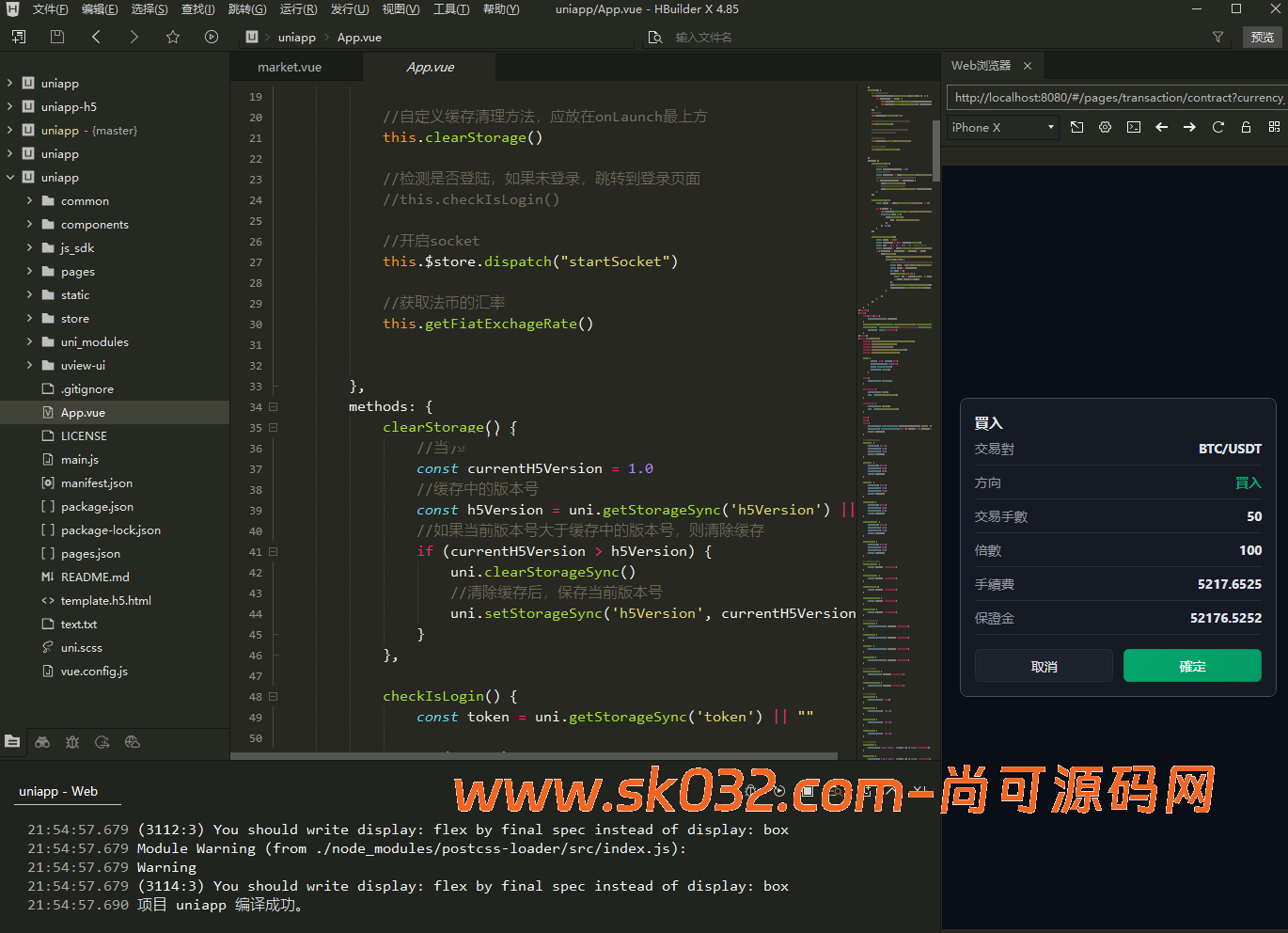Click the green 確定 confirm button
The image size is (1288, 933).
[x=1192, y=666]
